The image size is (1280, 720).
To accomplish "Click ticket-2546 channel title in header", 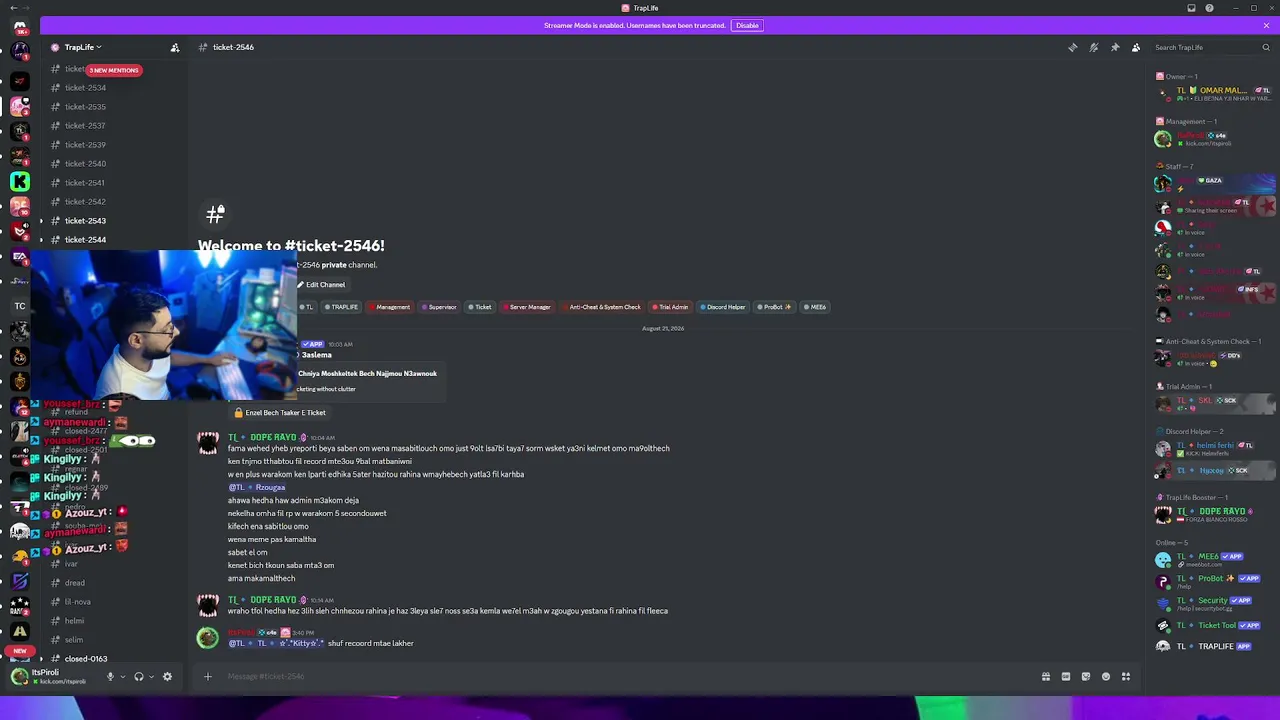I will (232, 47).
